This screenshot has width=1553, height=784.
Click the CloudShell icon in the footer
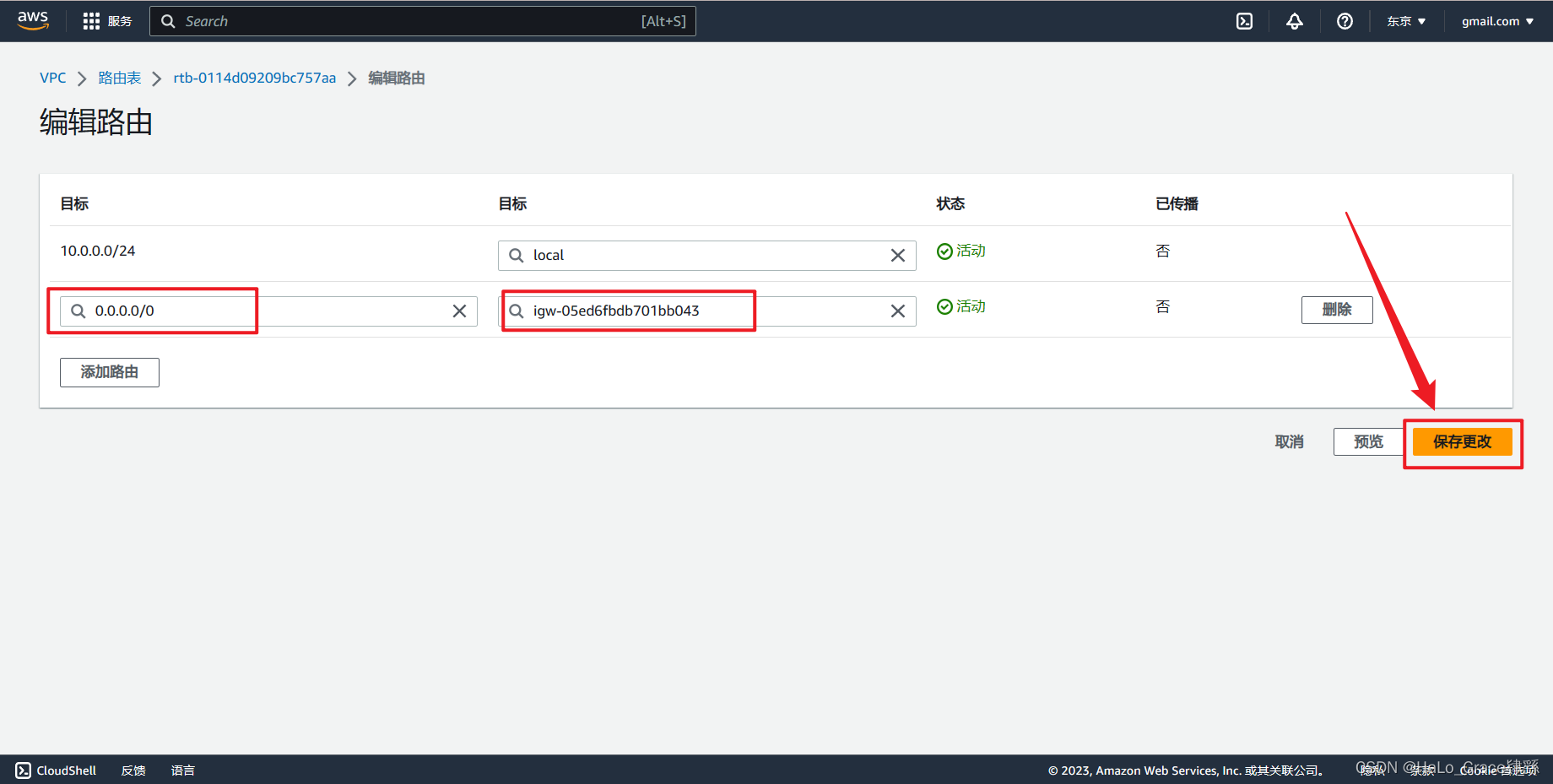tap(24, 770)
